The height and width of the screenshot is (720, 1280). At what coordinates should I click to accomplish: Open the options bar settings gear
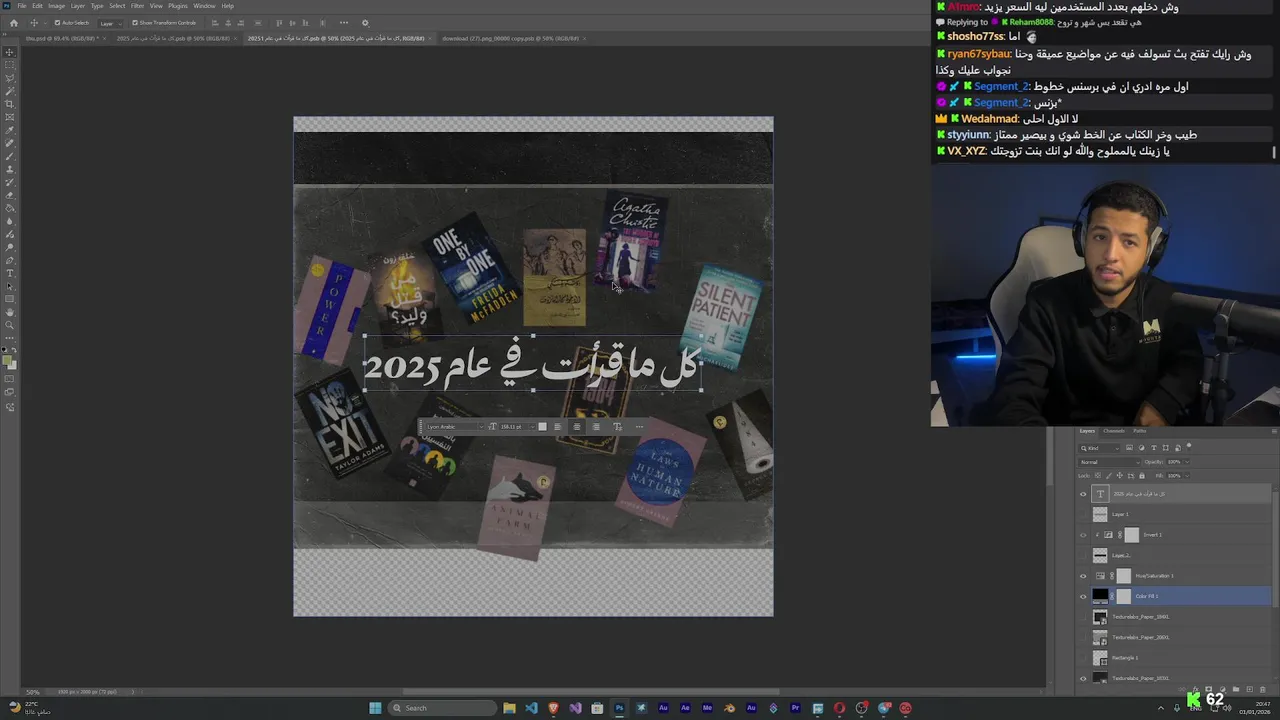coord(365,23)
